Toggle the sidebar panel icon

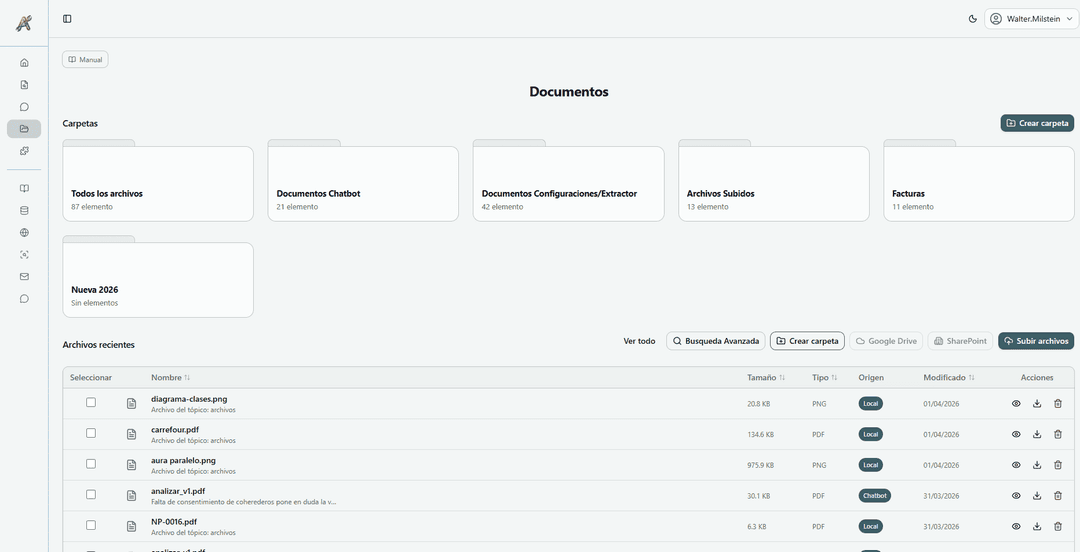67,19
